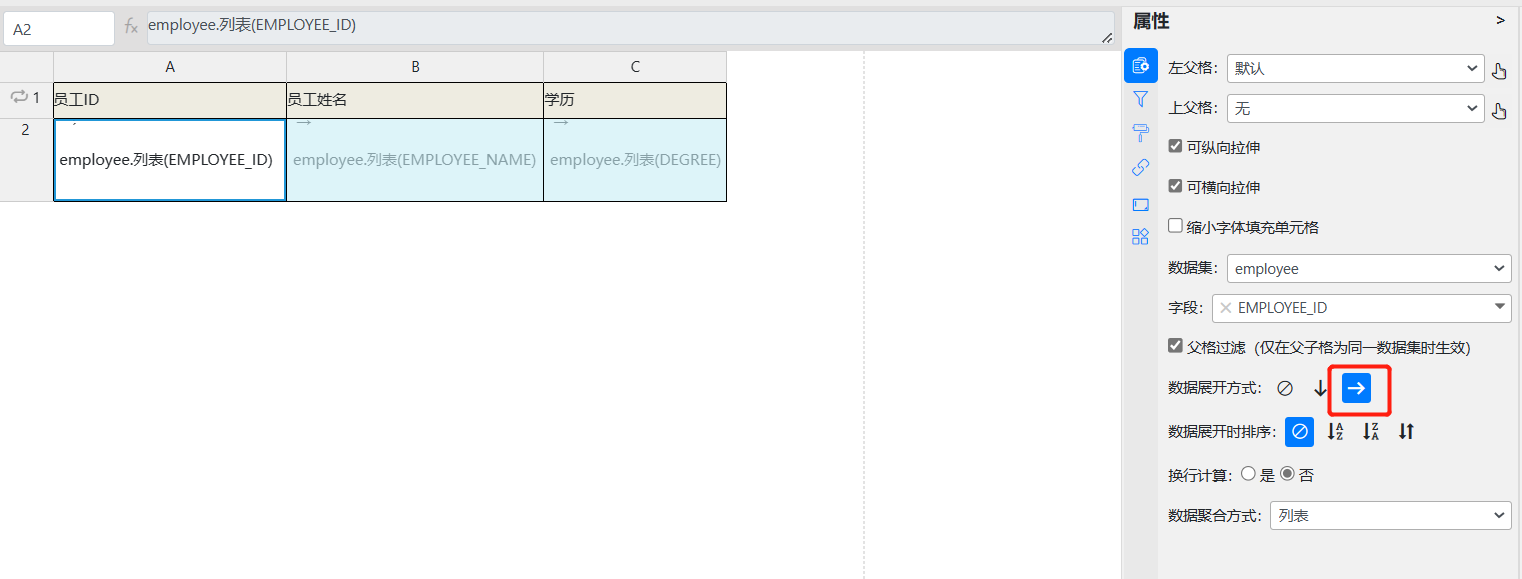Set data expansion direction rightward
1522x579 pixels.
click(x=1356, y=387)
